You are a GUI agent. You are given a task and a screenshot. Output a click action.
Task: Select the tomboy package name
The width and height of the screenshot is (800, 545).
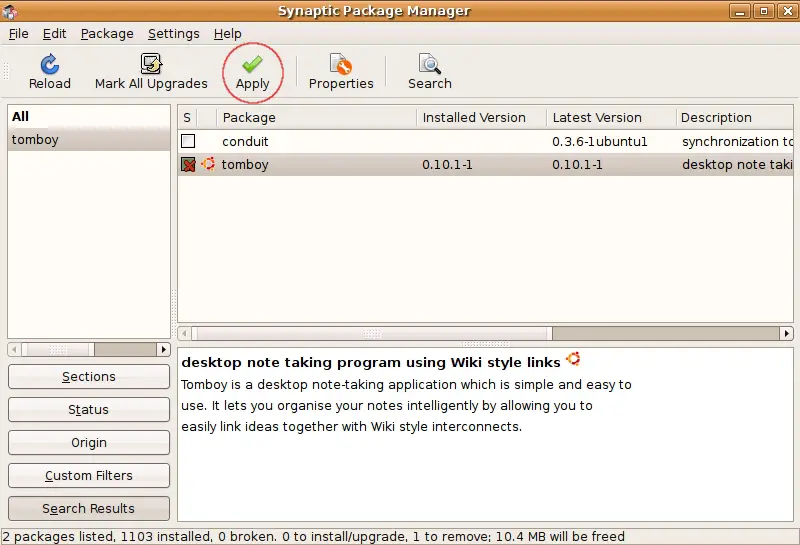click(245, 164)
